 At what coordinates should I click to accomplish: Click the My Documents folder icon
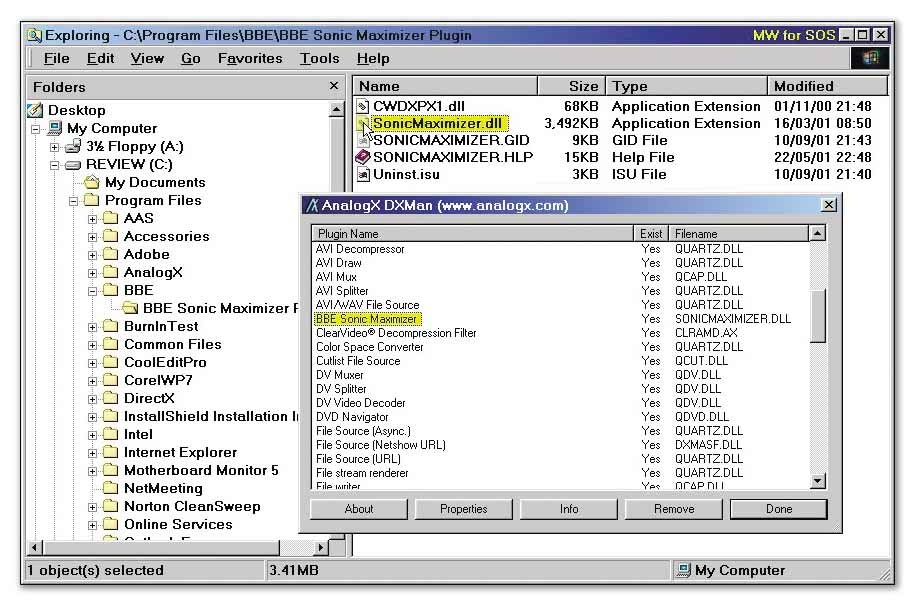click(x=92, y=182)
